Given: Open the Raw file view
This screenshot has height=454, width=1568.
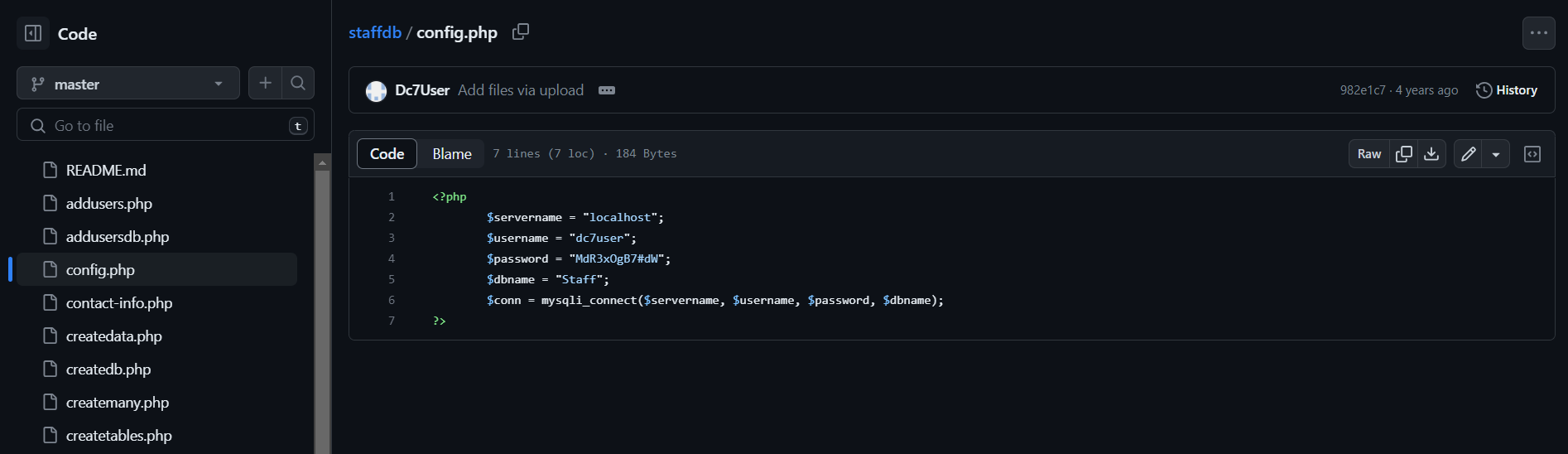Looking at the screenshot, I should (x=1369, y=154).
